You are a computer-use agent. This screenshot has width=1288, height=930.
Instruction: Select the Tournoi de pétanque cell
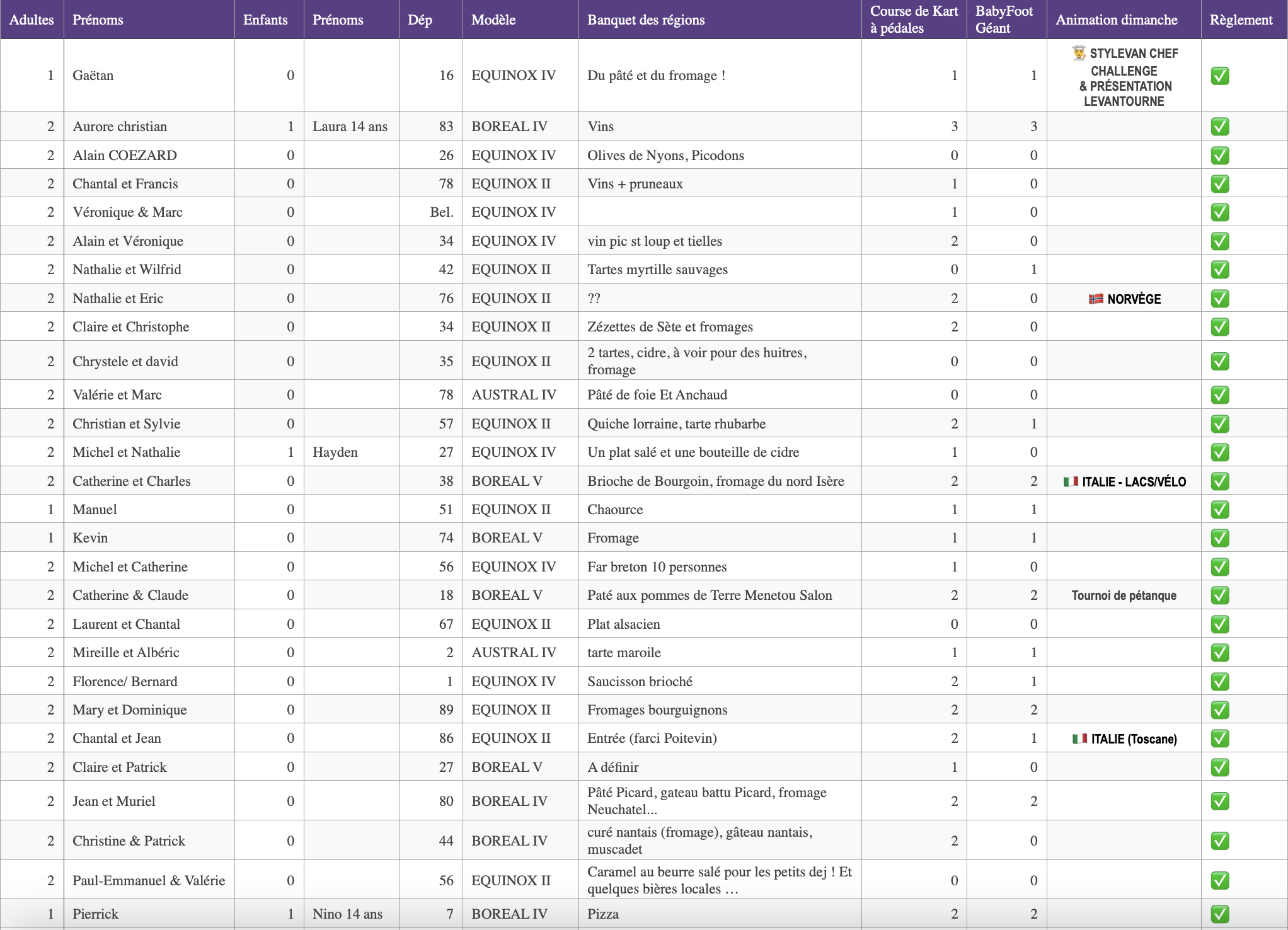tap(1124, 595)
